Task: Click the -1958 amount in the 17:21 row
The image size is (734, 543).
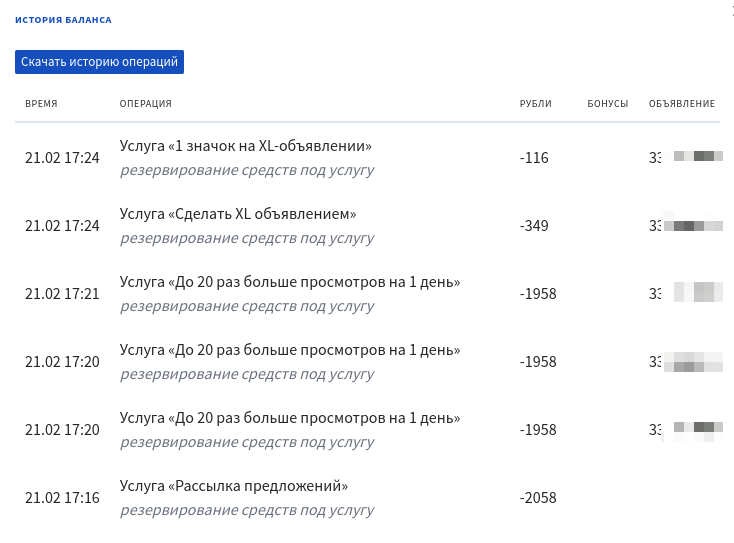Action: 538,294
